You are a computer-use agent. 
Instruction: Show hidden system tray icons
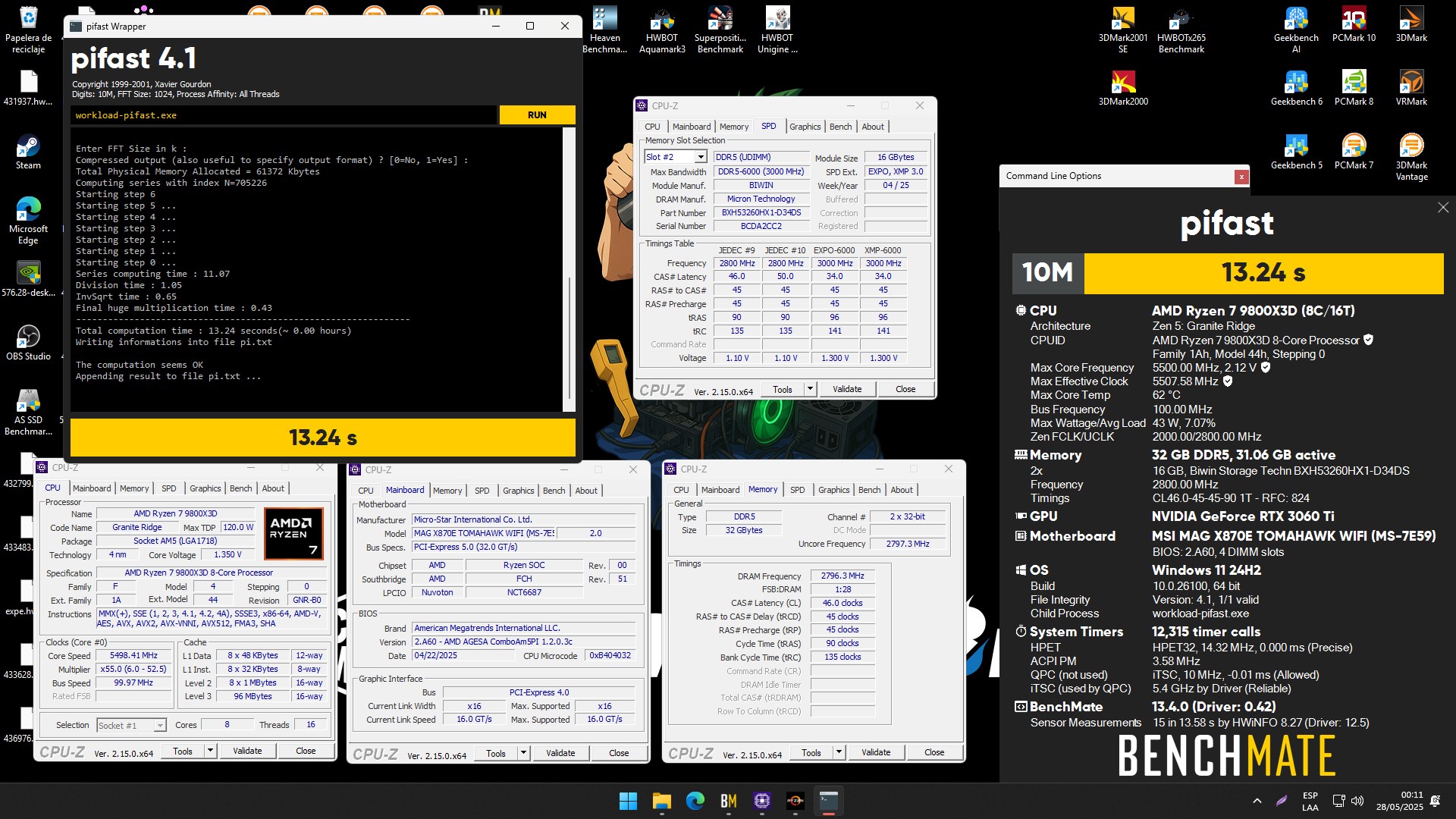[1257, 801]
